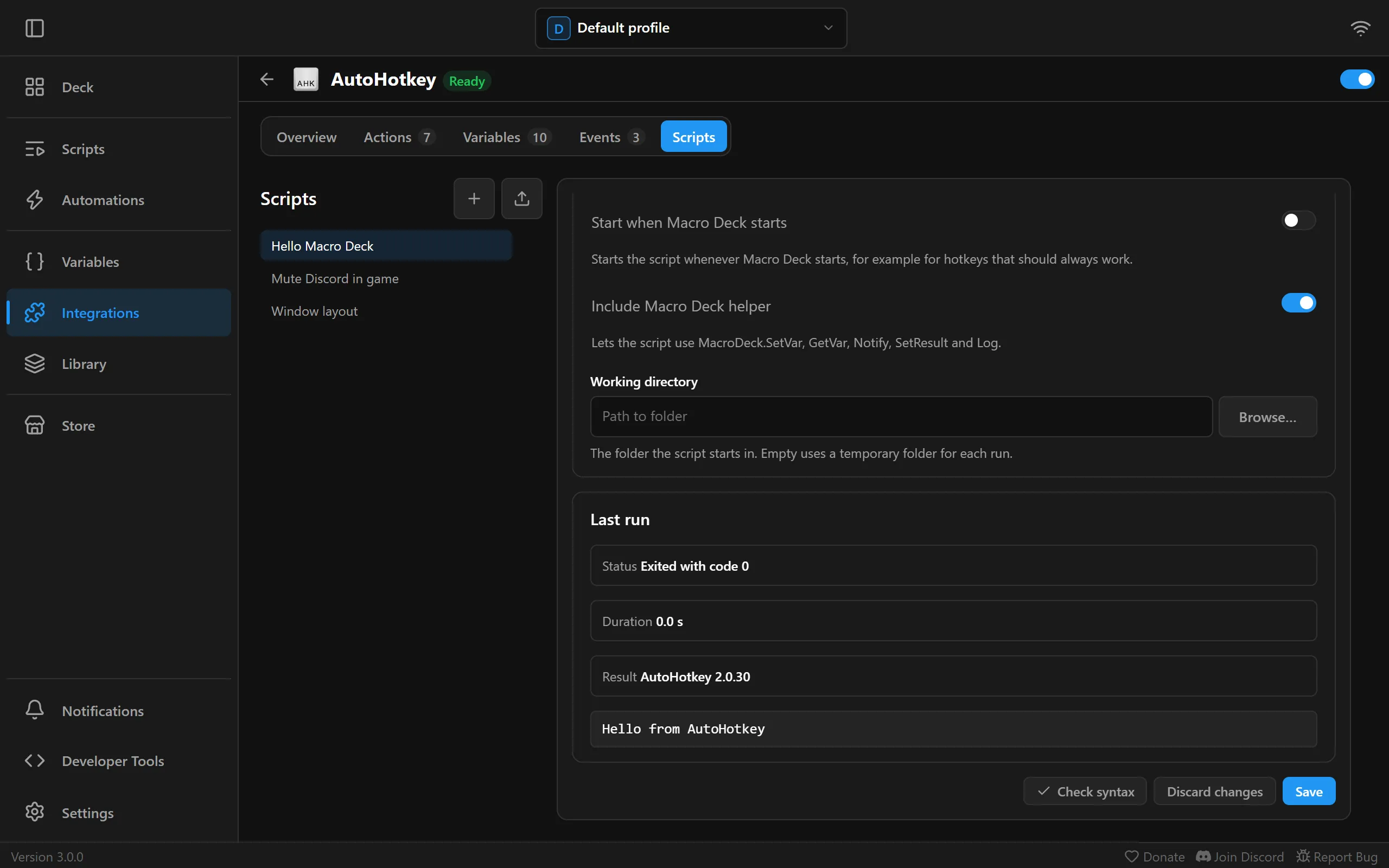
Task: Click Discard changes
Action: point(1214,791)
